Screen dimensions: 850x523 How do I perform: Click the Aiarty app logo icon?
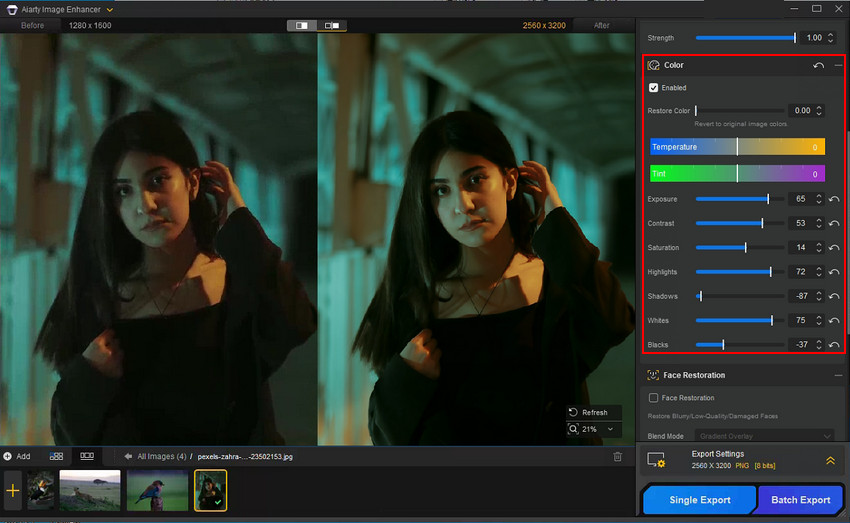(x=11, y=10)
